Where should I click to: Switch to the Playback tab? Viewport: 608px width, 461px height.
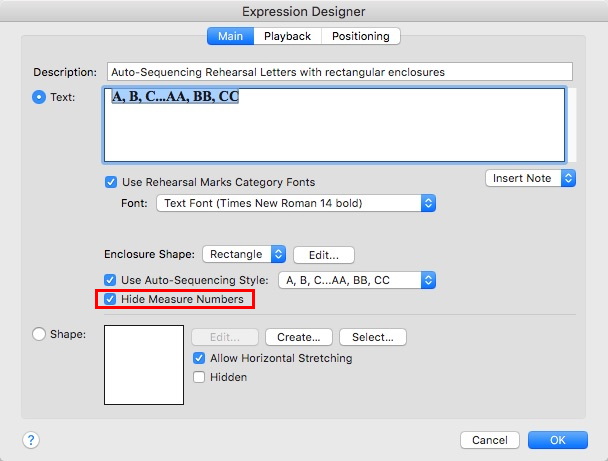[x=287, y=36]
